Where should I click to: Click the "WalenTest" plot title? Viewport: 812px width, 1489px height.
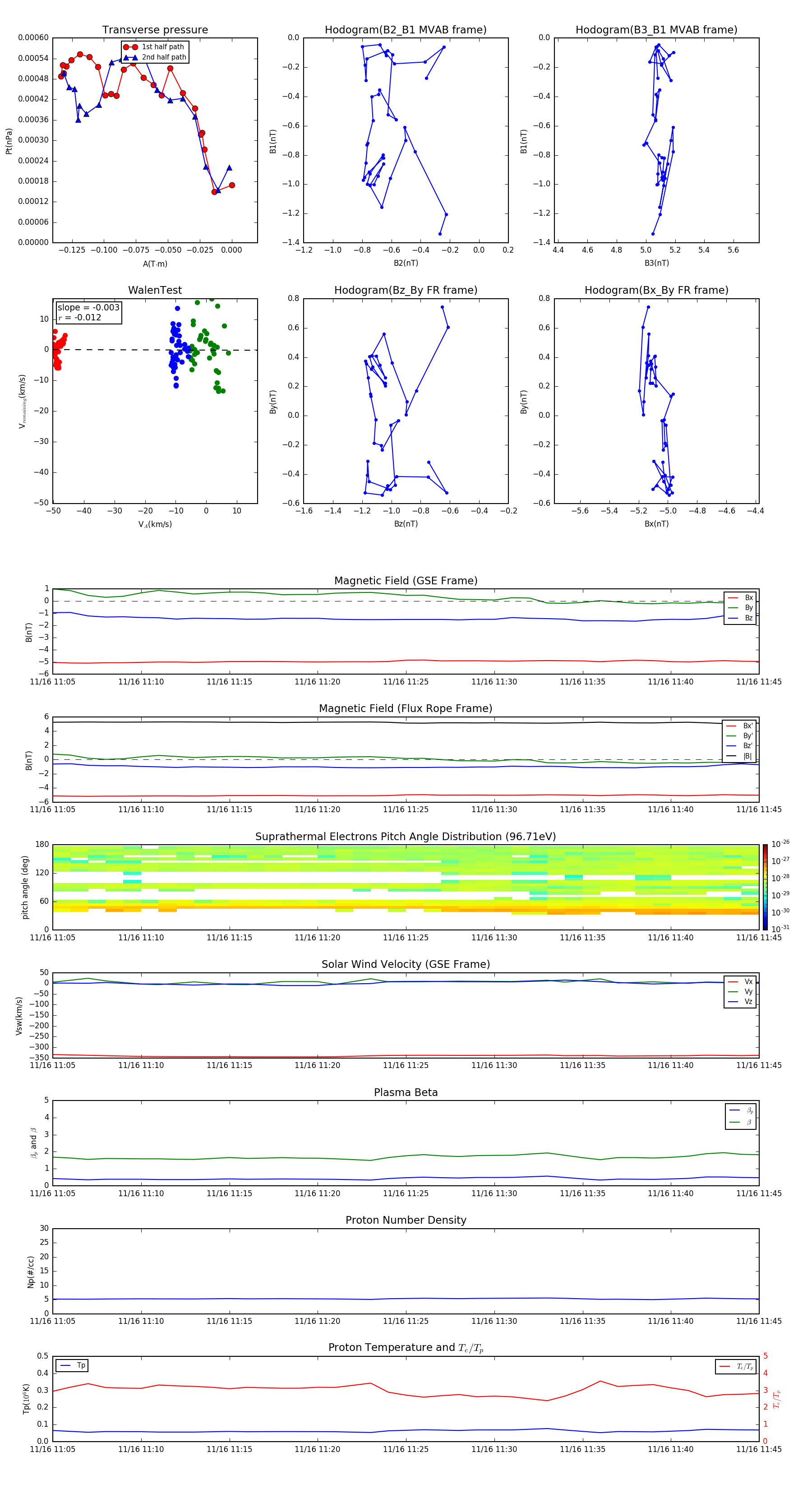pyautogui.click(x=155, y=290)
